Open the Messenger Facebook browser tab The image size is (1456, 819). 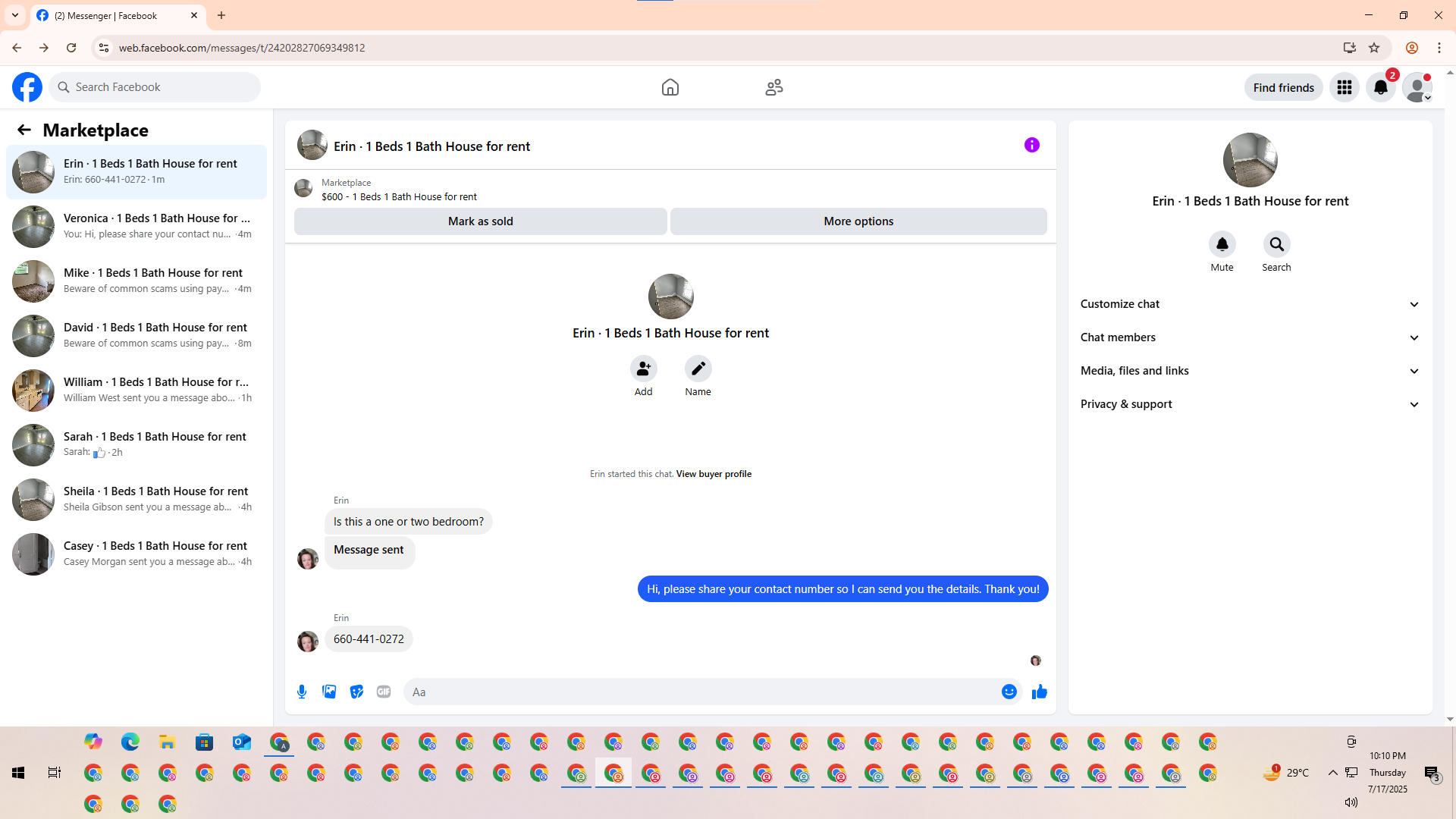[x=118, y=15]
